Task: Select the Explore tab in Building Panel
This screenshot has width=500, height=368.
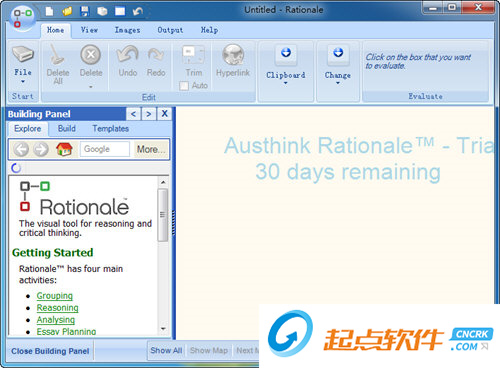Action: [x=28, y=129]
